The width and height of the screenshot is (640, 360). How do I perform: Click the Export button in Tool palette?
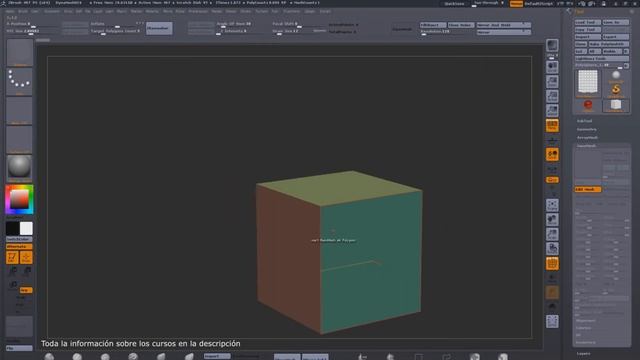coord(616,37)
